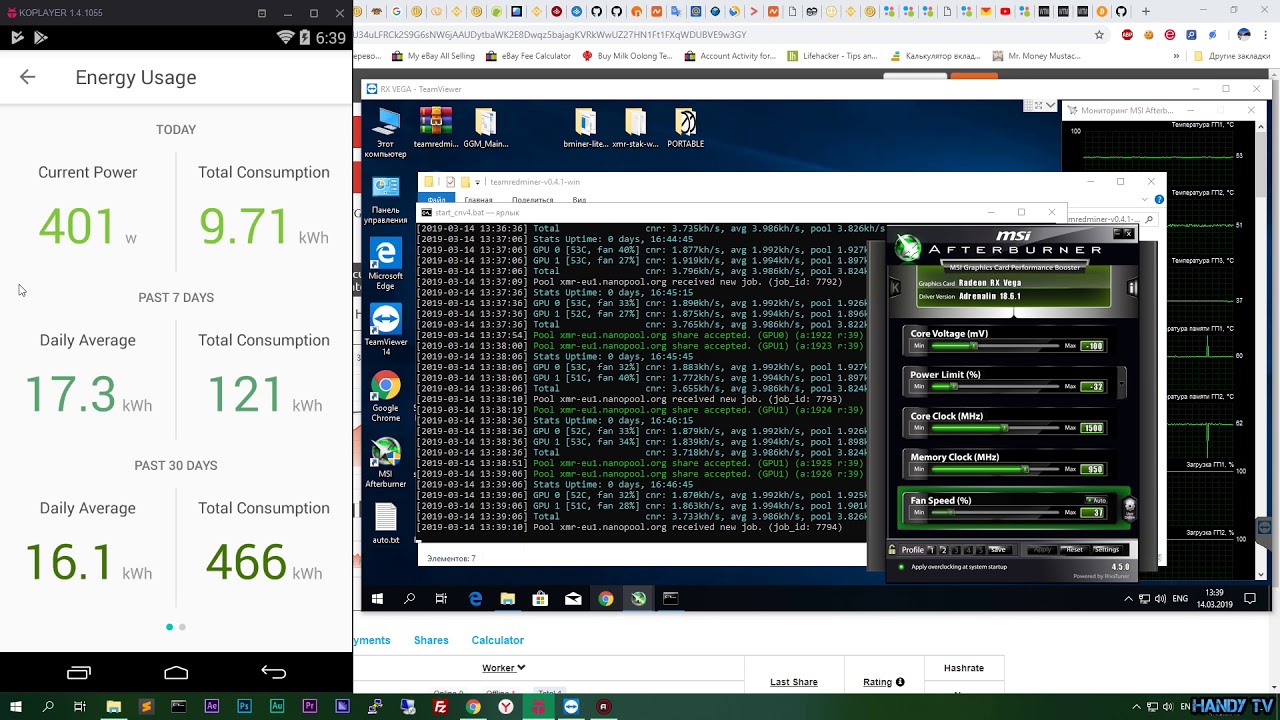Tap the Android back arrow button
1280x720 pixels.
(273, 673)
